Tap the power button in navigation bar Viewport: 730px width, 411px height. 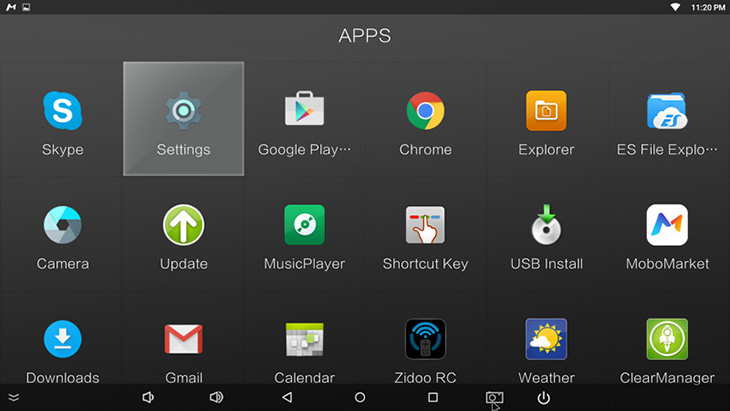click(x=543, y=397)
